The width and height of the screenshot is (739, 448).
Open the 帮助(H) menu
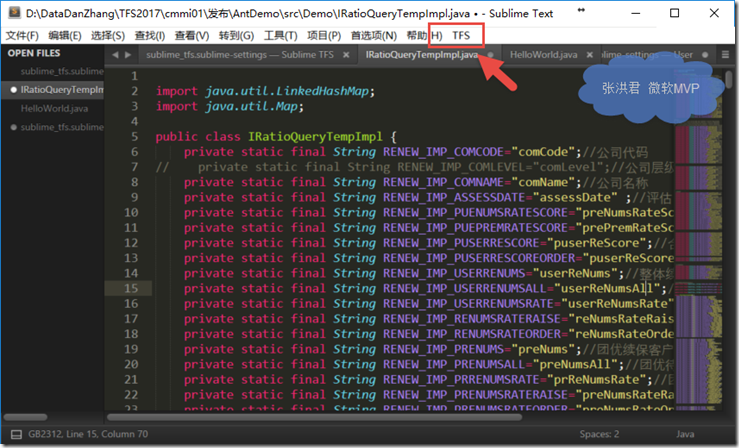click(424, 36)
